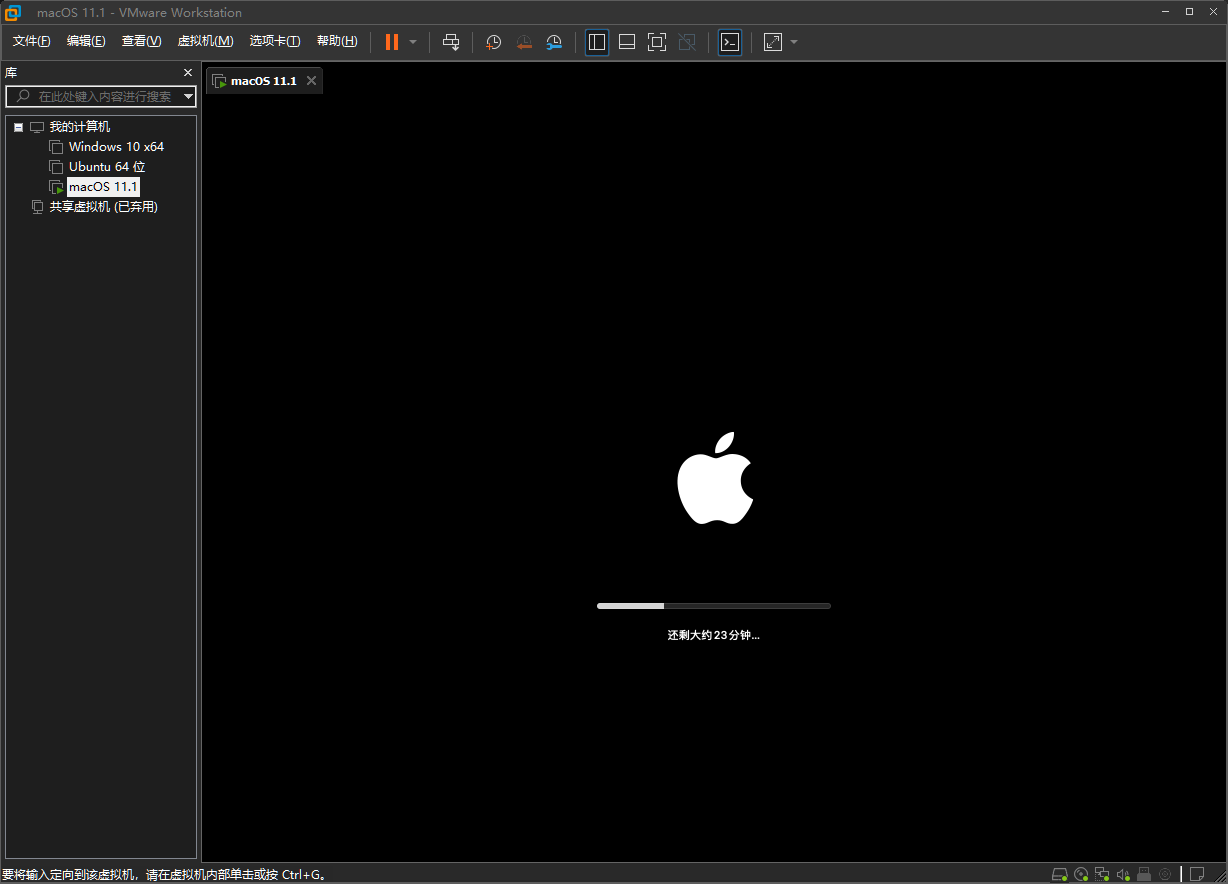Click the VM icon on the macOS 11.1 tab
This screenshot has width=1228, height=884.
[x=219, y=81]
